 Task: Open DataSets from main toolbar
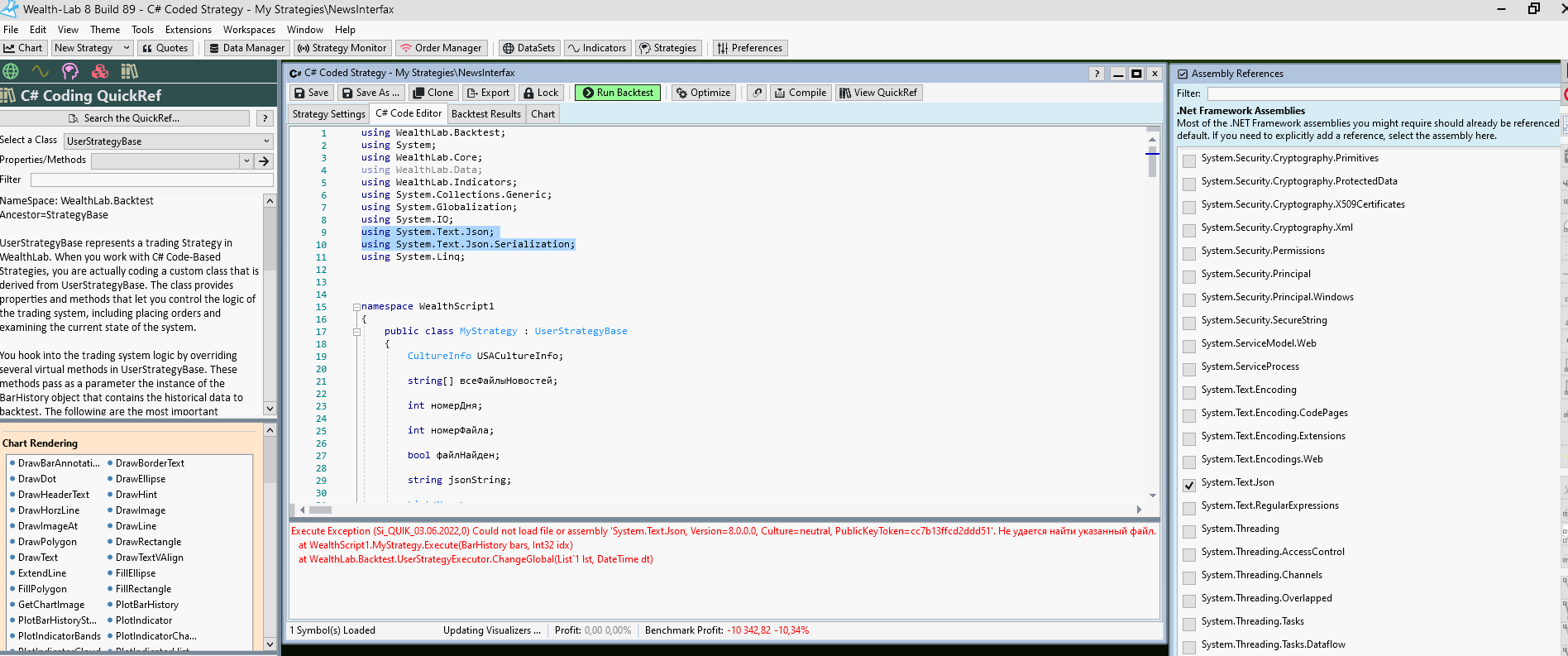point(529,48)
